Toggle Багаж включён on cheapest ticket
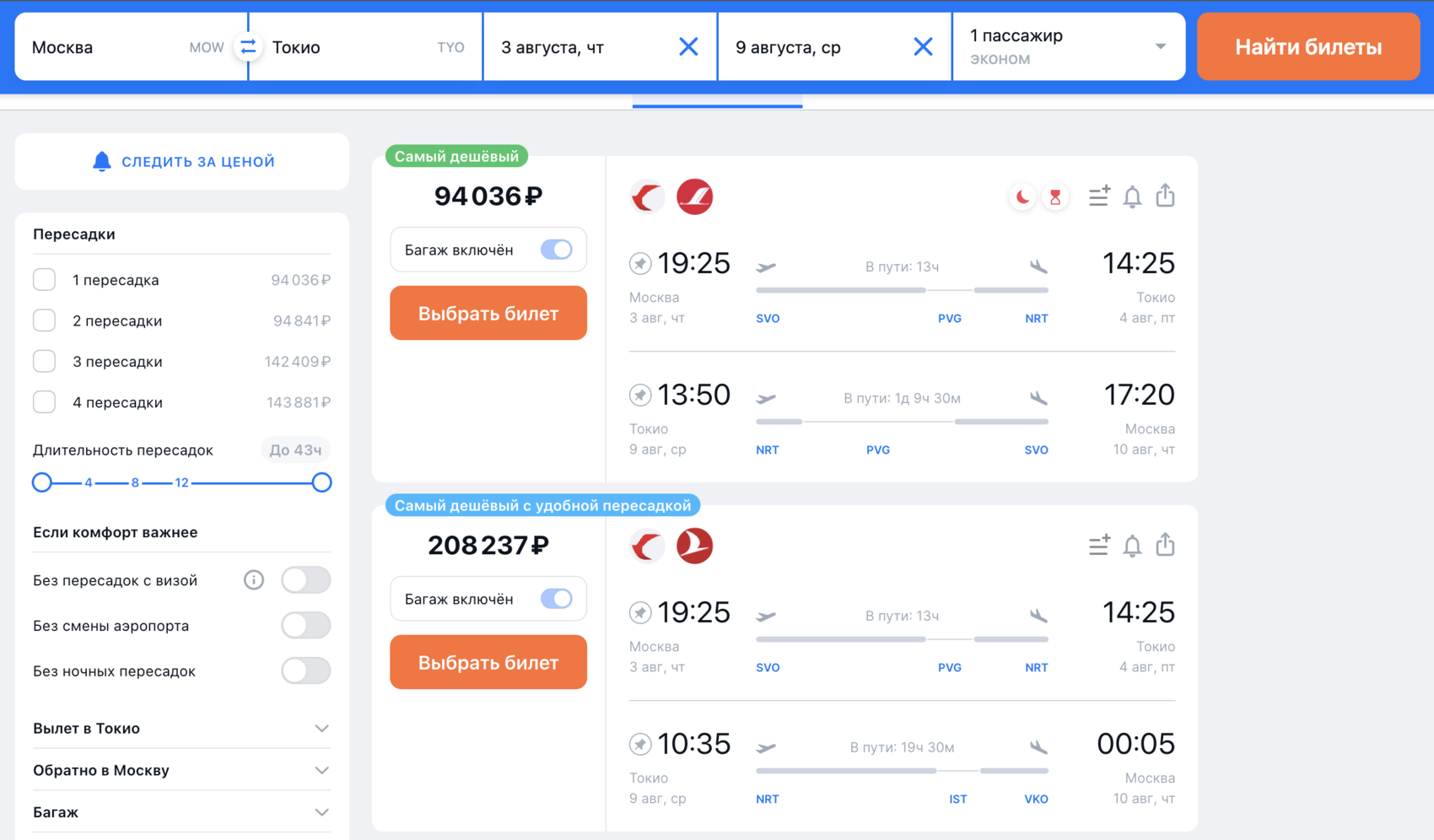The height and width of the screenshot is (840, 1434). tap(558, 250)
